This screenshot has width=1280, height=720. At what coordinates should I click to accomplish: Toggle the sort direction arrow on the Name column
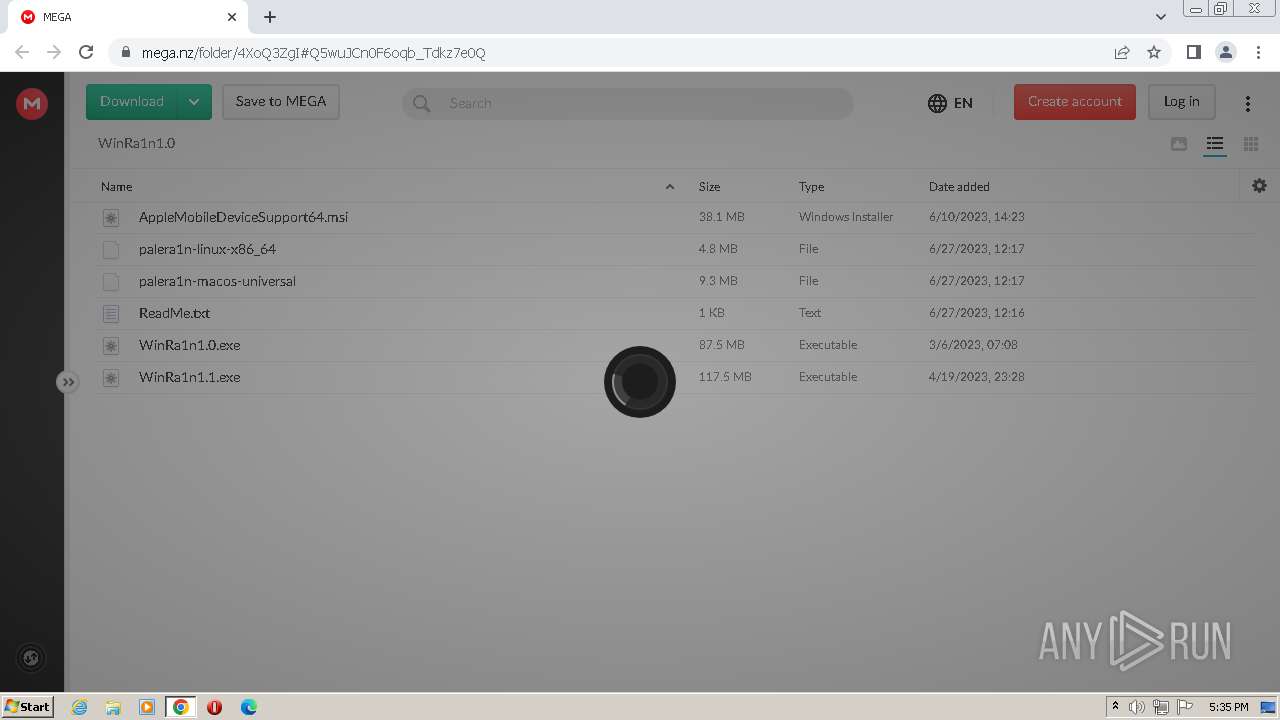[x=670, y=187]
